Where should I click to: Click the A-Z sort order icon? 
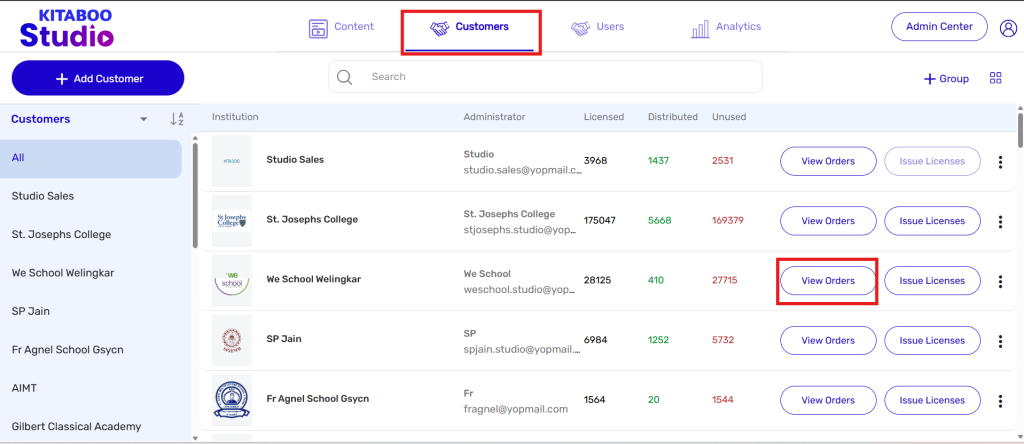pos(177,119)
